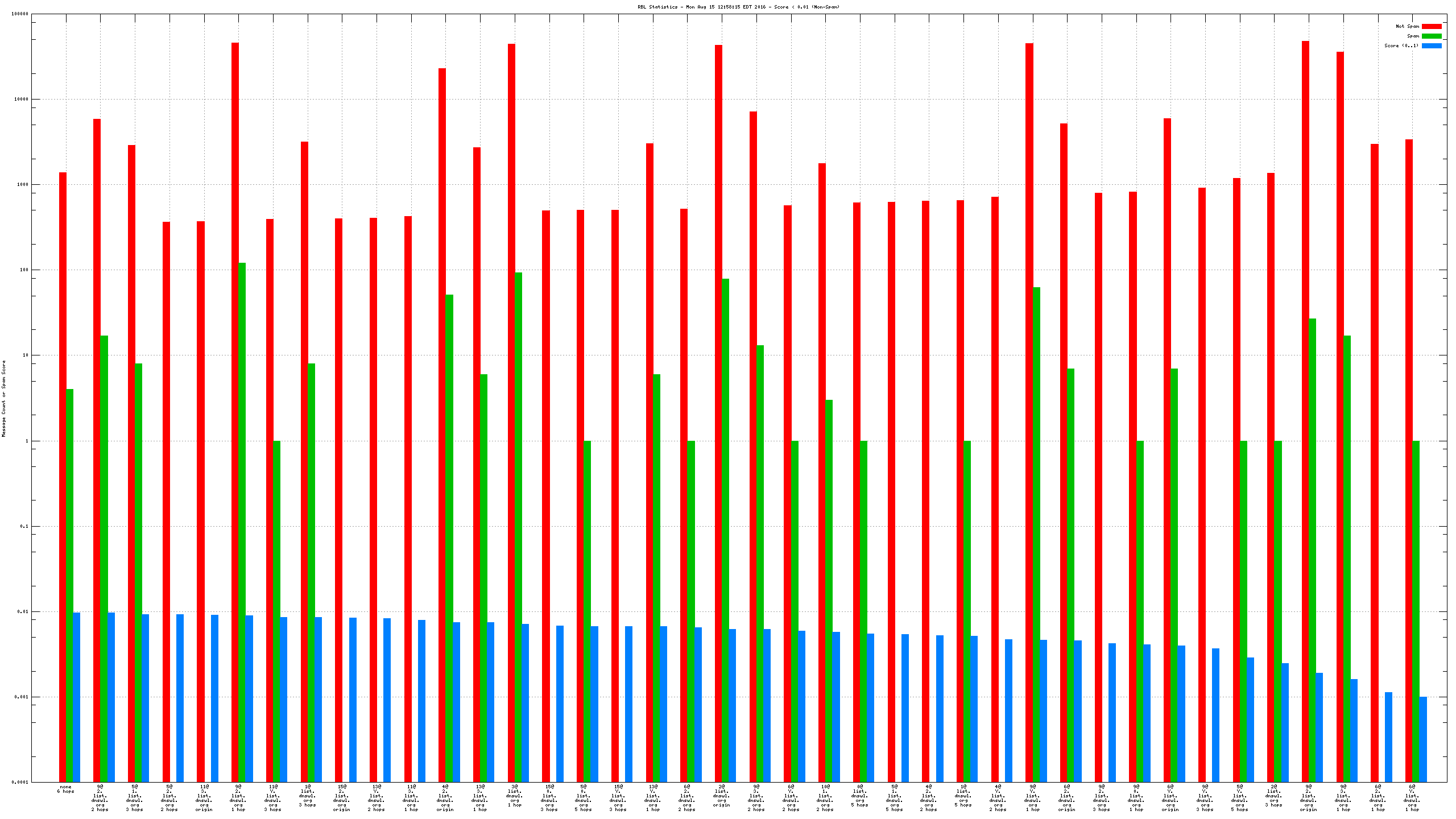Click the green Spam legend swatch
Screen dimensions: 1456x819
[x=1431, y=36]
